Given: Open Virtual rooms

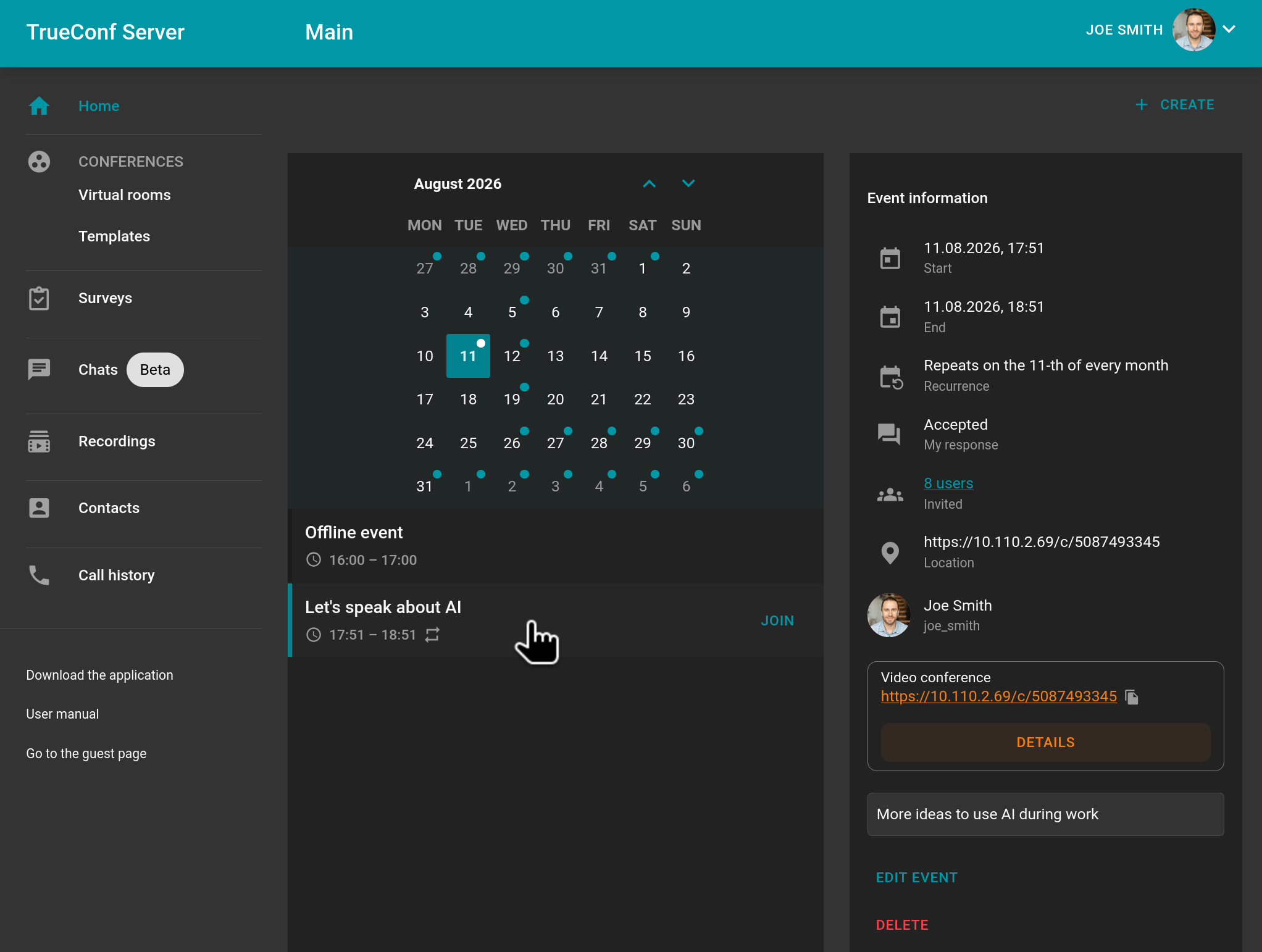Looking at the screenshot, I should point(125,195).
